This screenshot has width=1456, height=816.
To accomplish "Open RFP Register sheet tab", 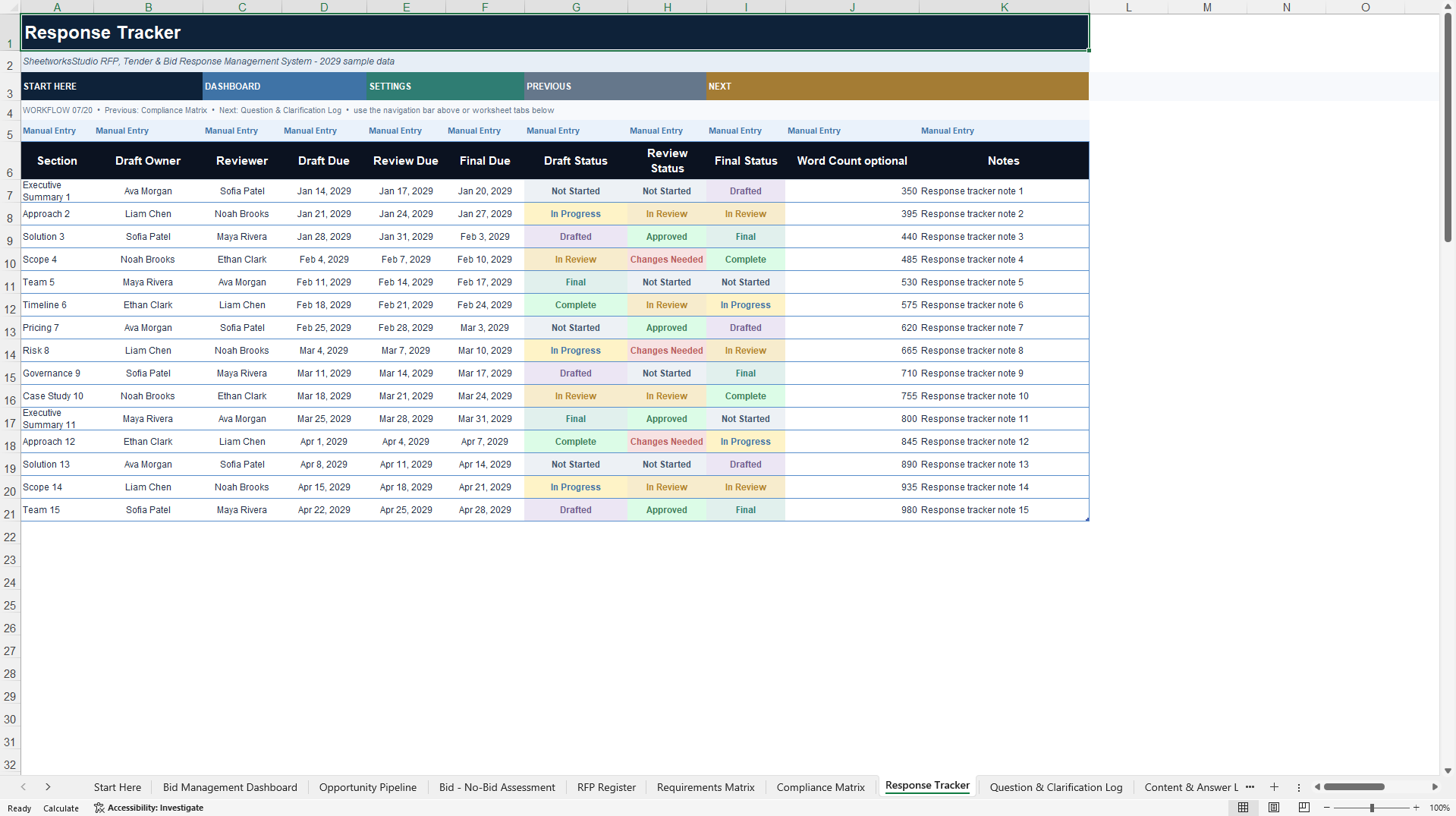I will click(606, 787).
